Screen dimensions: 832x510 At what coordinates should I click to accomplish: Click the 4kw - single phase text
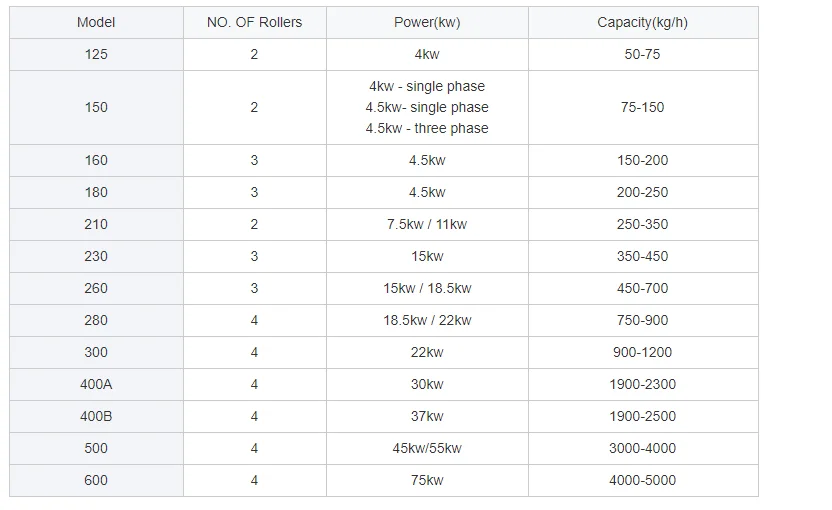tap(427, 87)
